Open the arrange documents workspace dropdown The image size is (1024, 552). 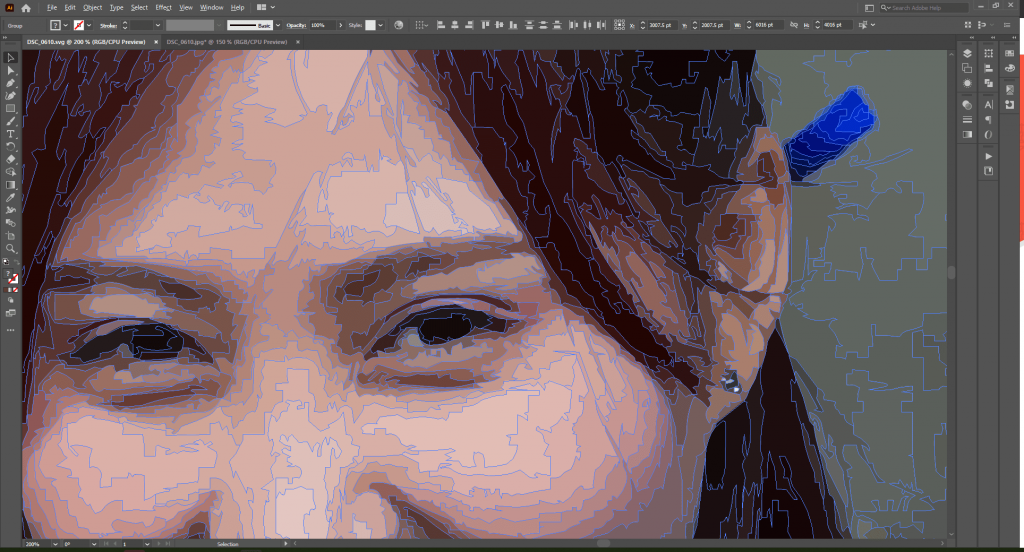click(266, 8)
